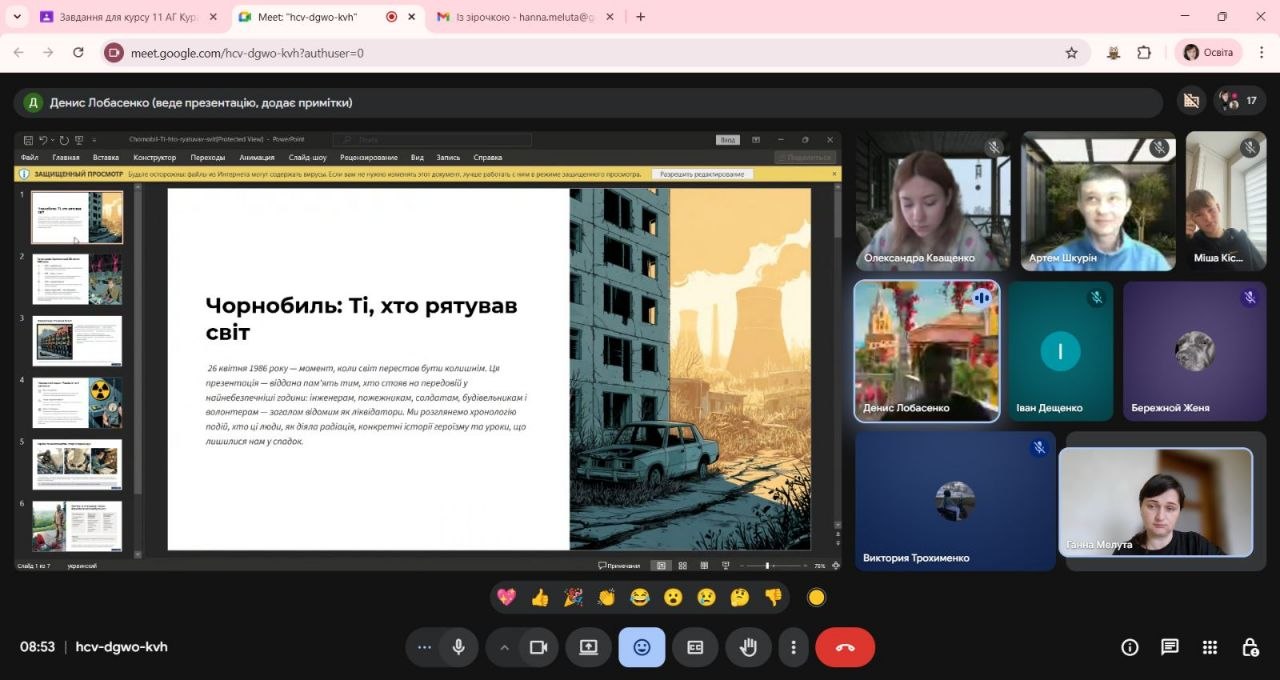Open meeting details info icon
Screen dimensions: 1280x680
pos(1130,647)
